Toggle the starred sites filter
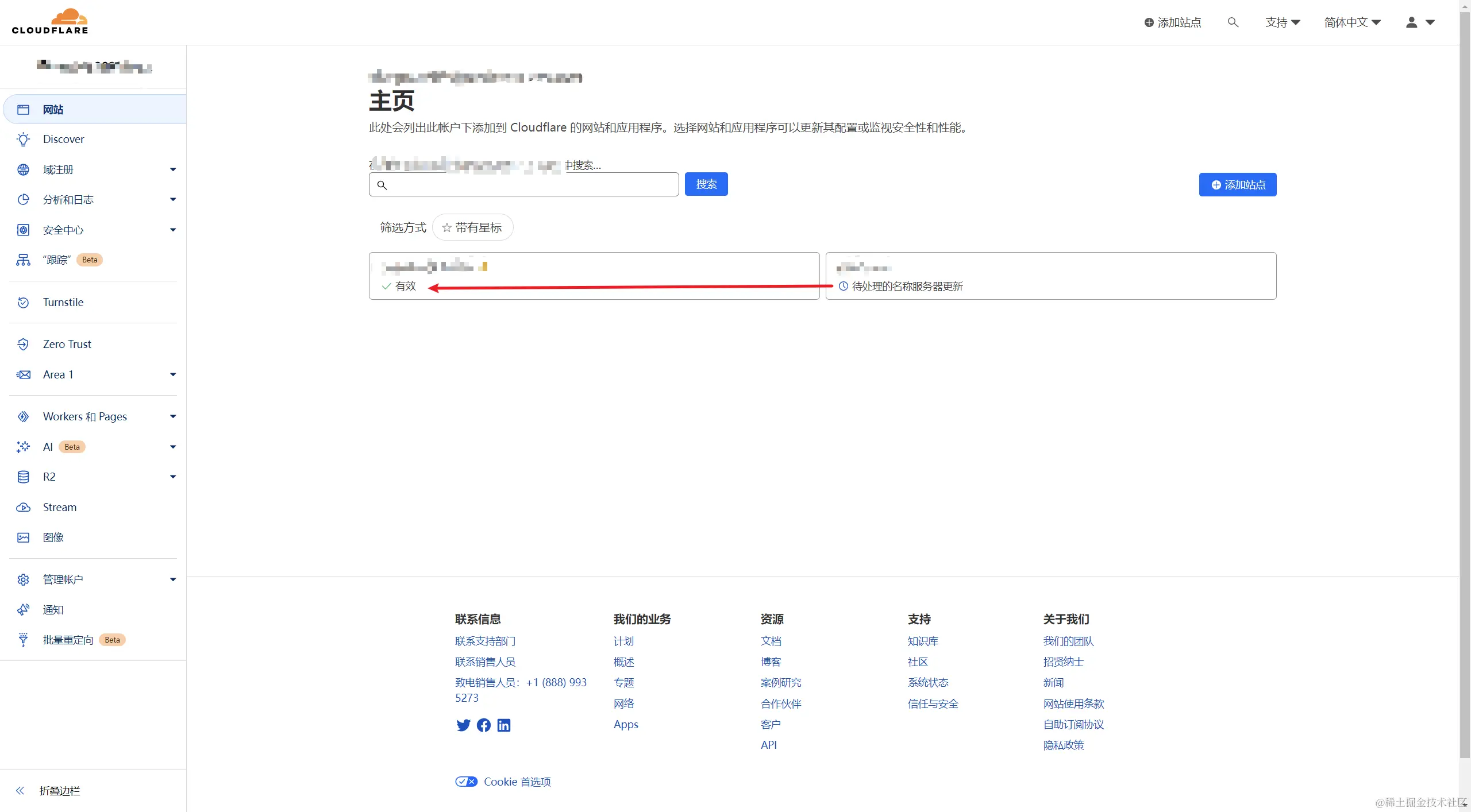Viewport: 1471px width, 812px height. (x=472, y=227)
